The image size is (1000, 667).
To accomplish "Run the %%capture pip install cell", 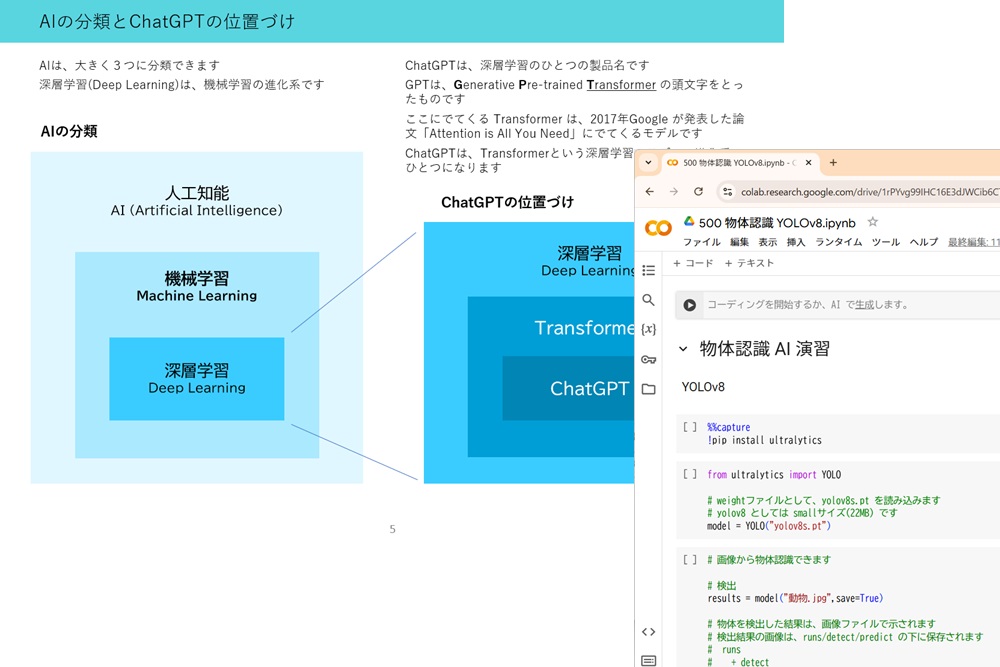I will point(689,427).
